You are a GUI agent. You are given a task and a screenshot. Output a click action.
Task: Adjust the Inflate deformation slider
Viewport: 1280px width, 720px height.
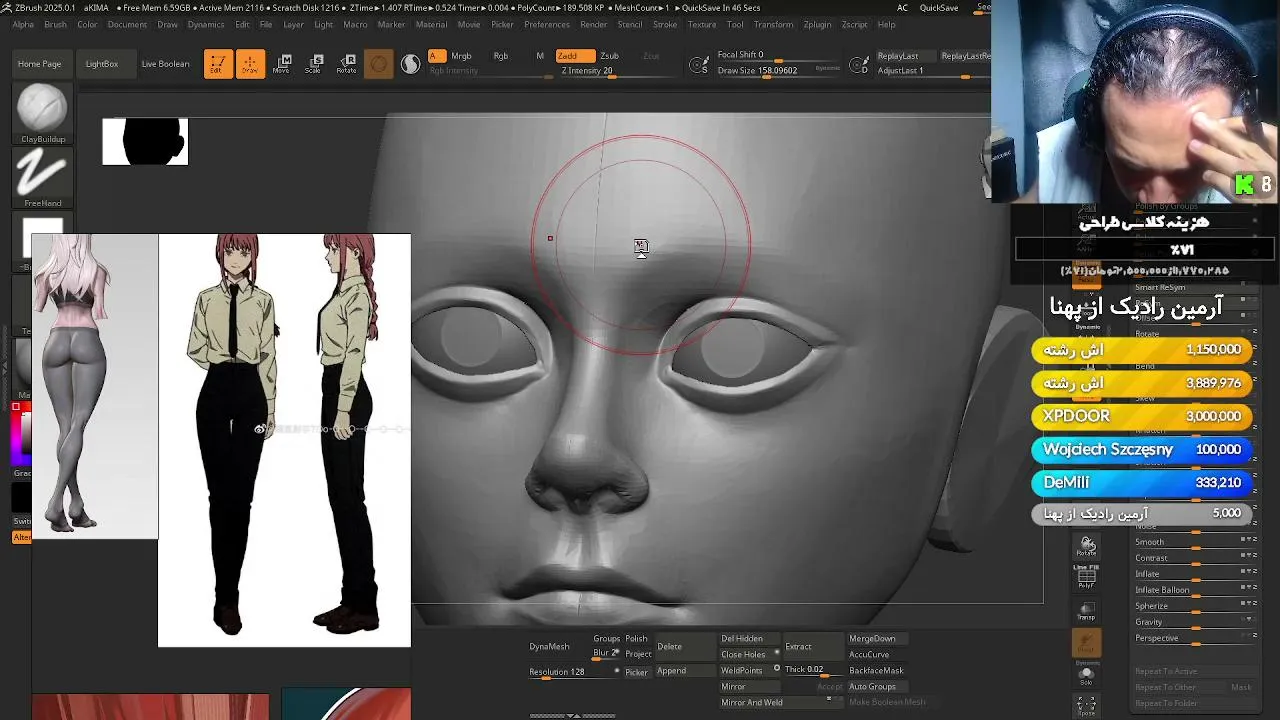point(1195,574)
